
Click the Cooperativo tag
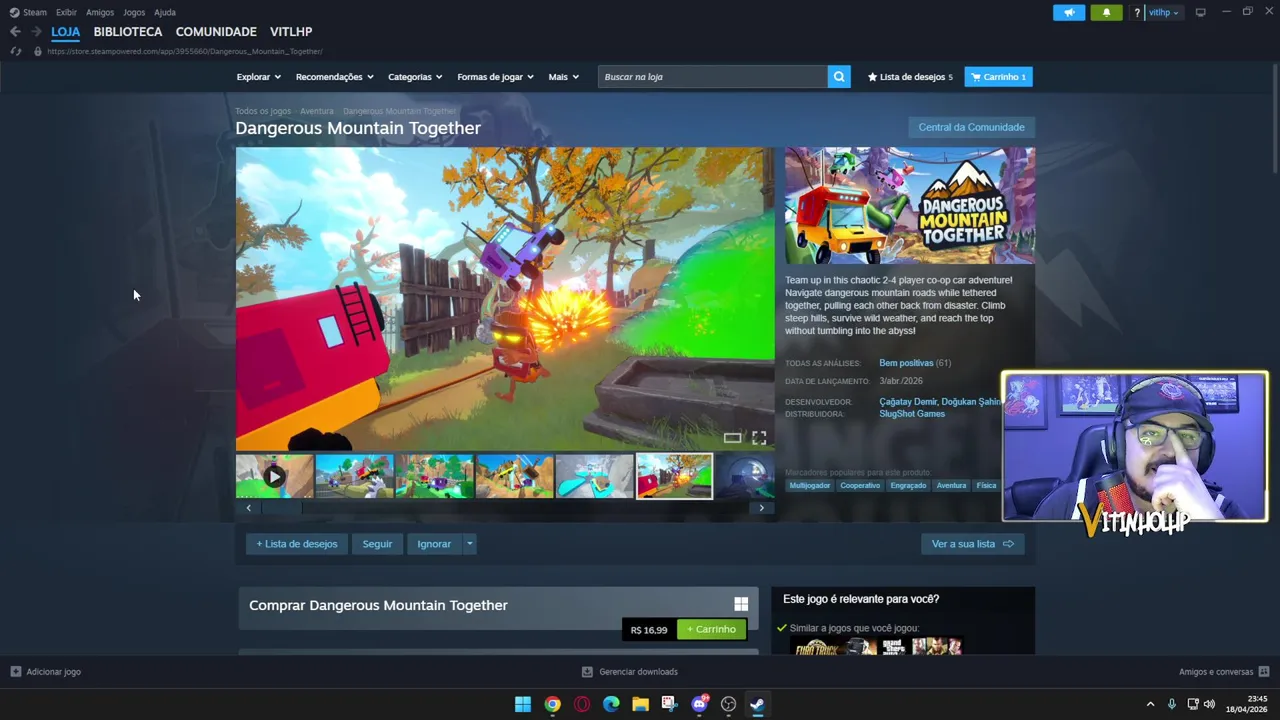click(860, 486)
